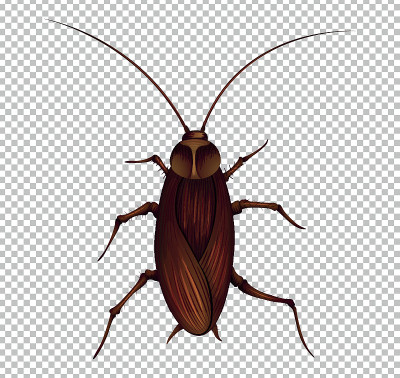Click the right hind leg knee joint
The width and height of the screenshot is (400, 378).
pyautogui.click(x=291, y=303)
